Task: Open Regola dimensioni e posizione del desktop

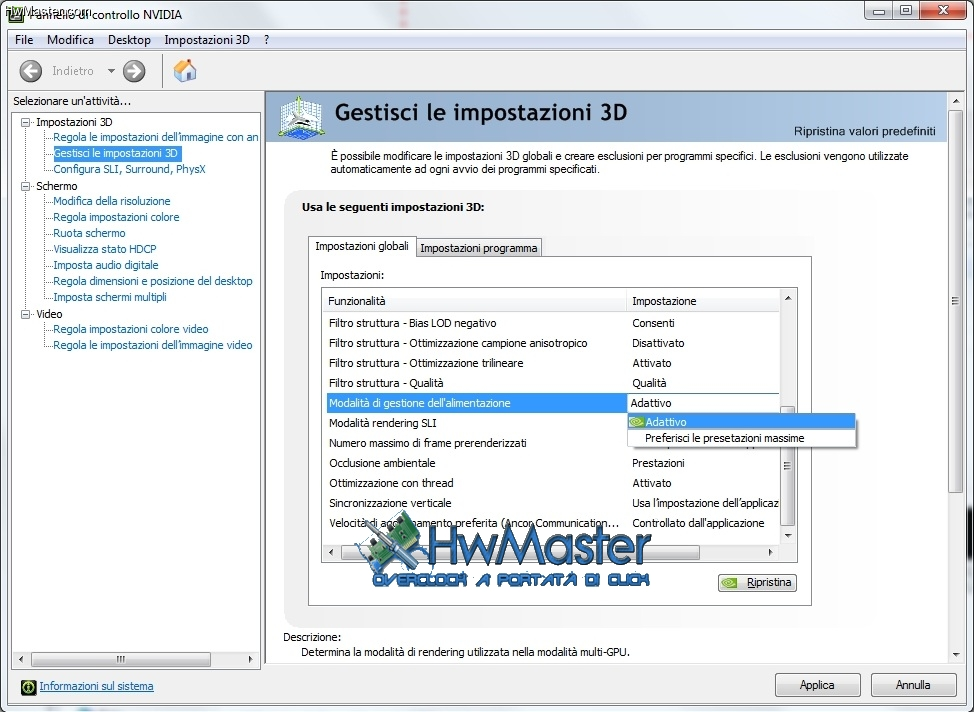Action: coord(153,281)
